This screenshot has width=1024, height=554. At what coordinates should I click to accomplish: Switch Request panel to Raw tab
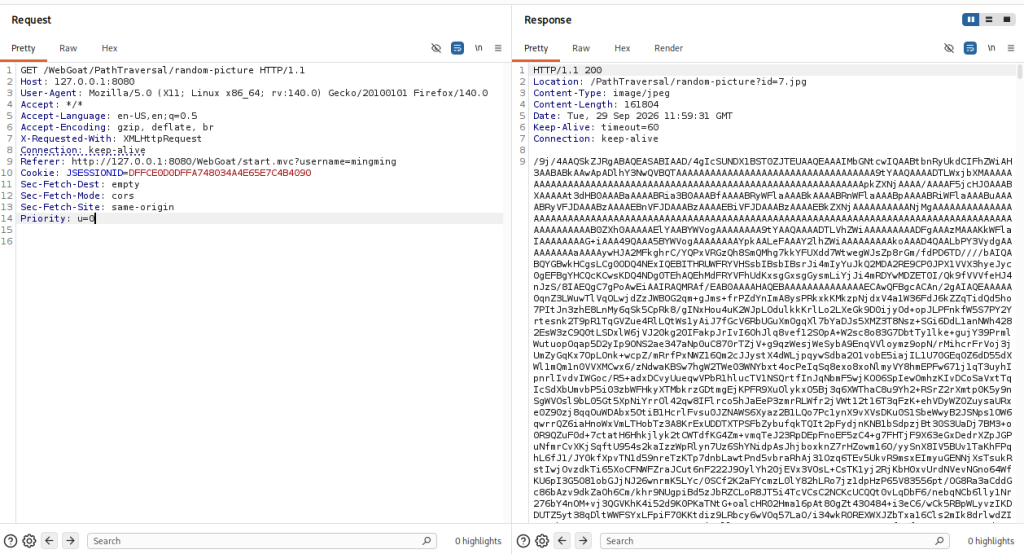point(68,48)
